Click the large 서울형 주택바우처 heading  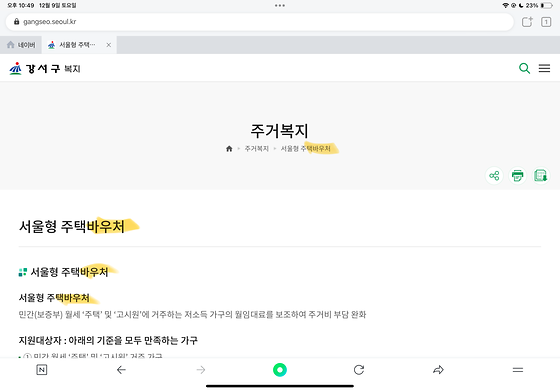coord(72,226)
